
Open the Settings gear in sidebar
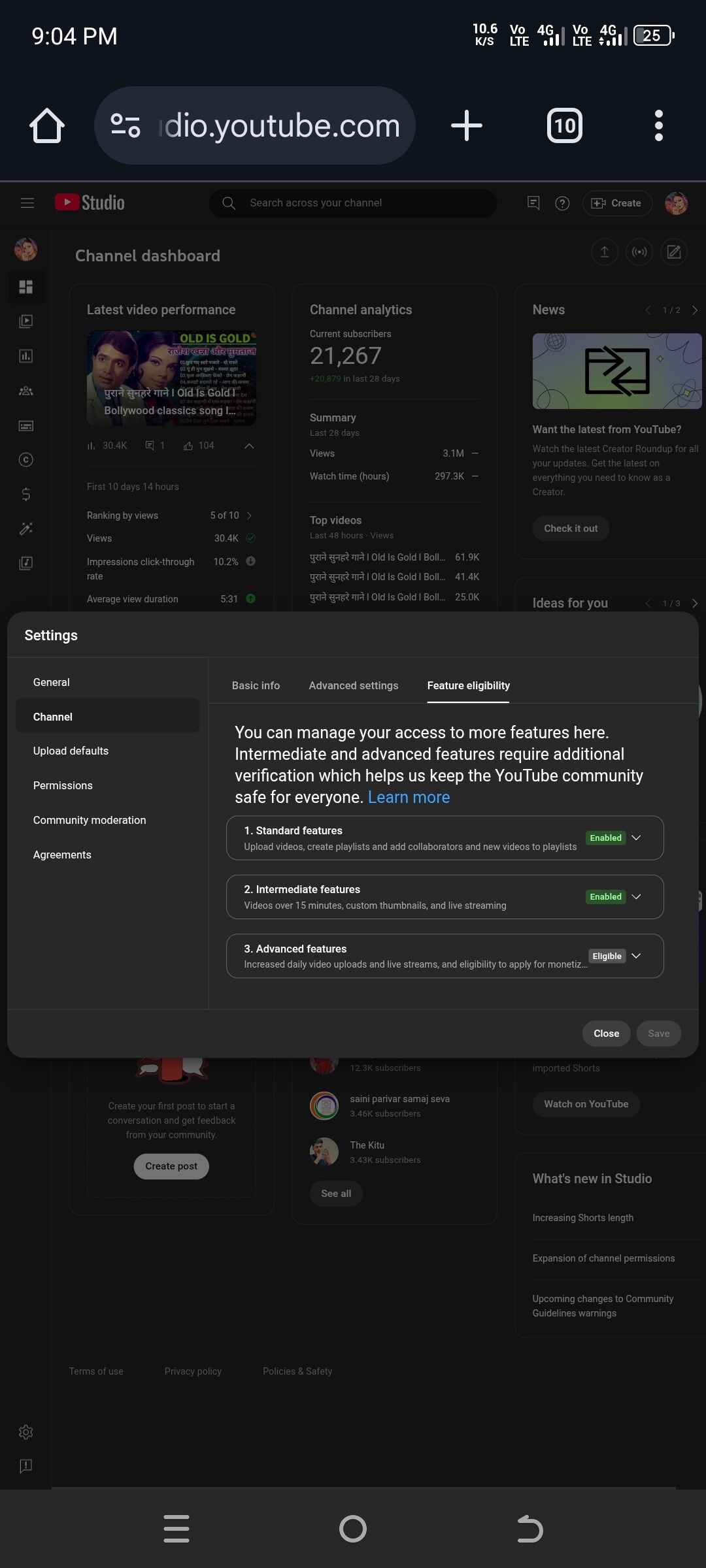[26, 1432]
